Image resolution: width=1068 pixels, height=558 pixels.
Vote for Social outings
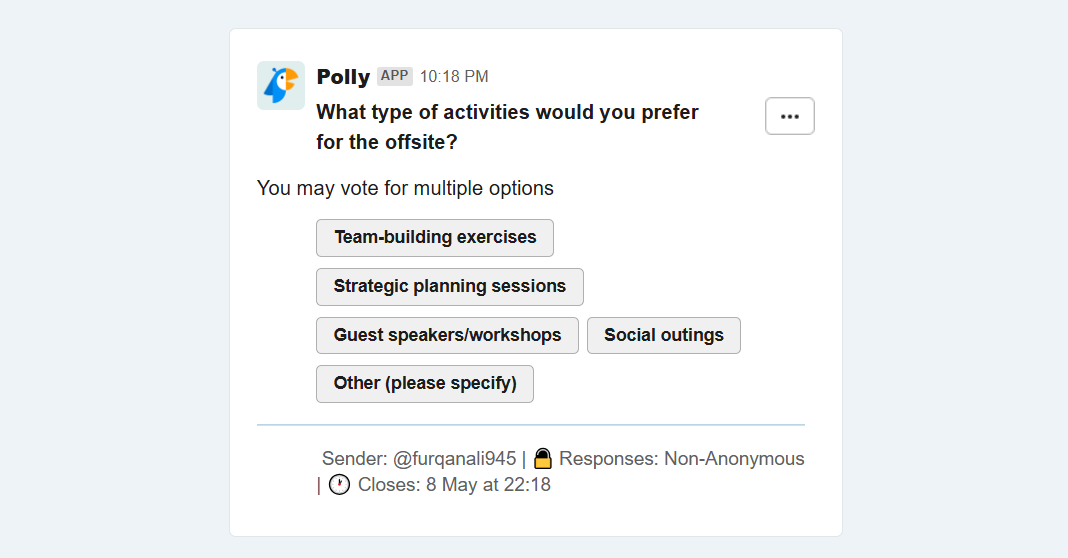[x=663, y=335]
